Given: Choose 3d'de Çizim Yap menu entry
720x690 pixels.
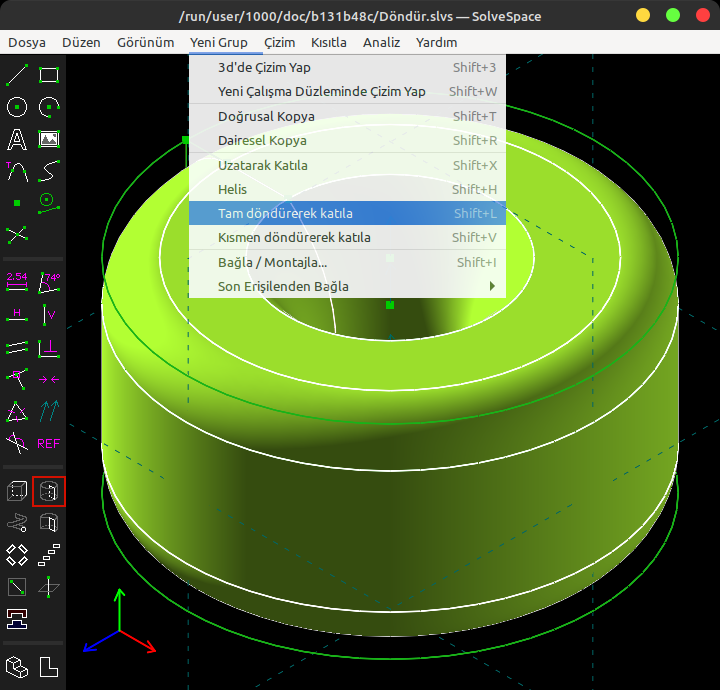Looking at the screenshot, I should [347, 67].
